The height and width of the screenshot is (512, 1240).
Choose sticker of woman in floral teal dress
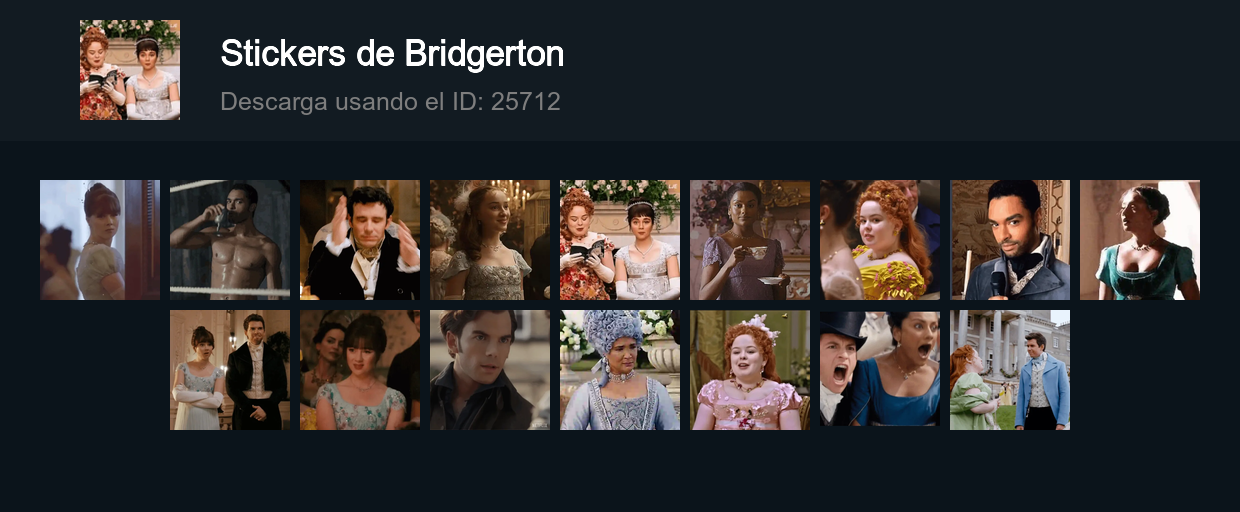click(x=360, y=370)
